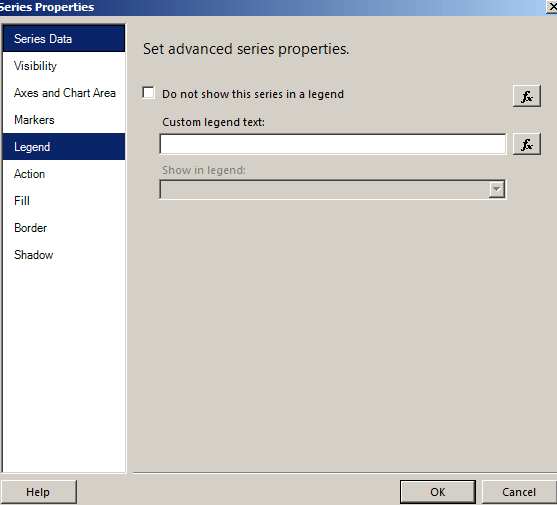
Task: Go to the Shadow page
Action: tap(64, 255)
